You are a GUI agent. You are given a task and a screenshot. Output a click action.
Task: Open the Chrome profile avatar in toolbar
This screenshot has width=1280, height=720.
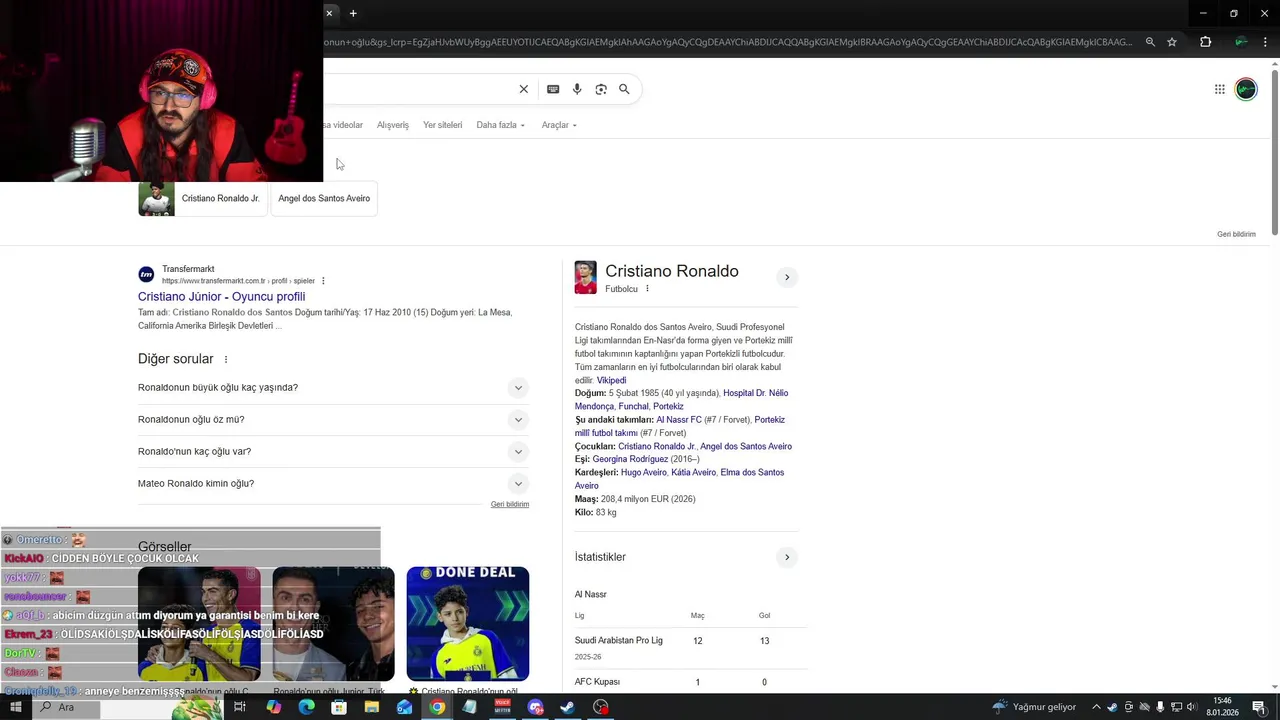1241,42
